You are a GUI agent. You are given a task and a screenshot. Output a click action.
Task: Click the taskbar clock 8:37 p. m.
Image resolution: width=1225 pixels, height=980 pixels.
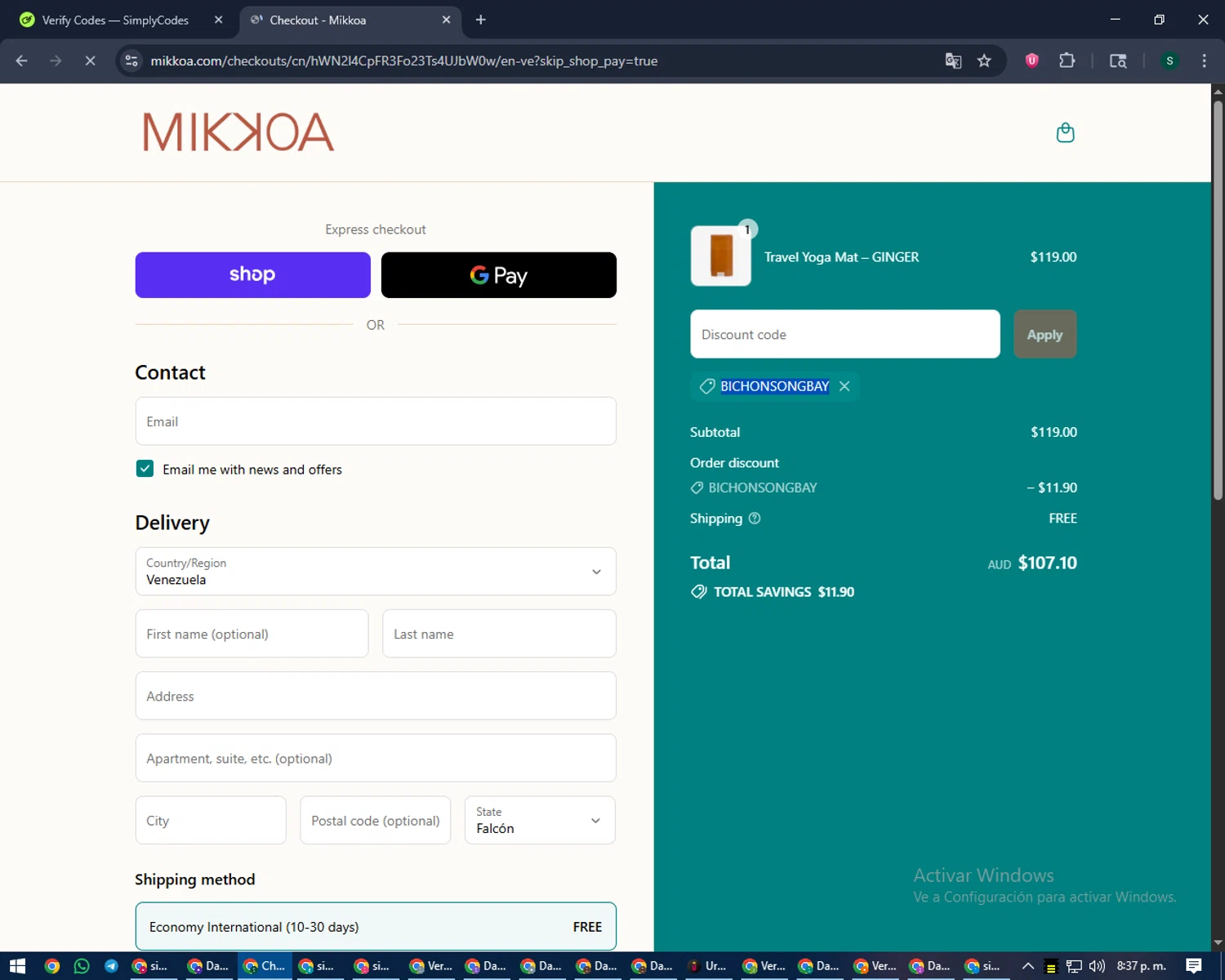[x=1141, y=966]
